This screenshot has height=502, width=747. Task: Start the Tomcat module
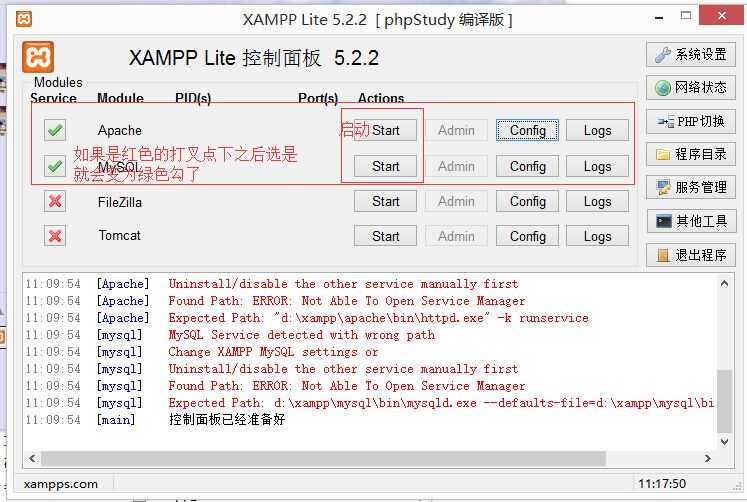pyautogui.click(x=385, y=236)
